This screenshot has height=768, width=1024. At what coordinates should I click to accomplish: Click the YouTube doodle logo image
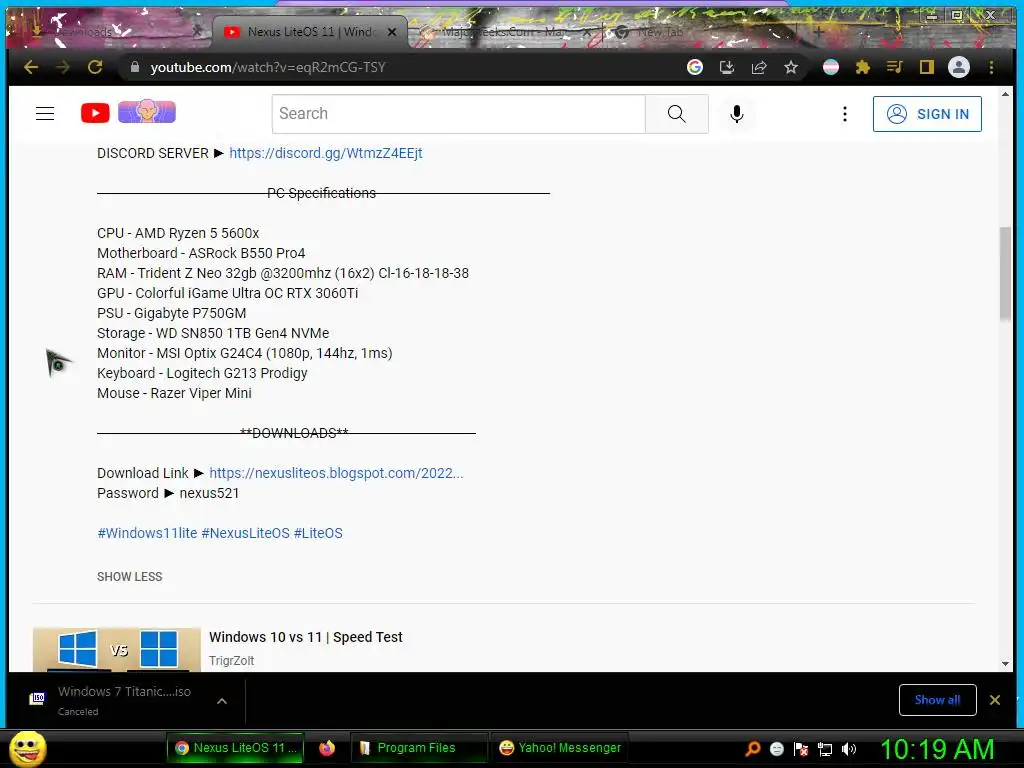pos(147,112)
